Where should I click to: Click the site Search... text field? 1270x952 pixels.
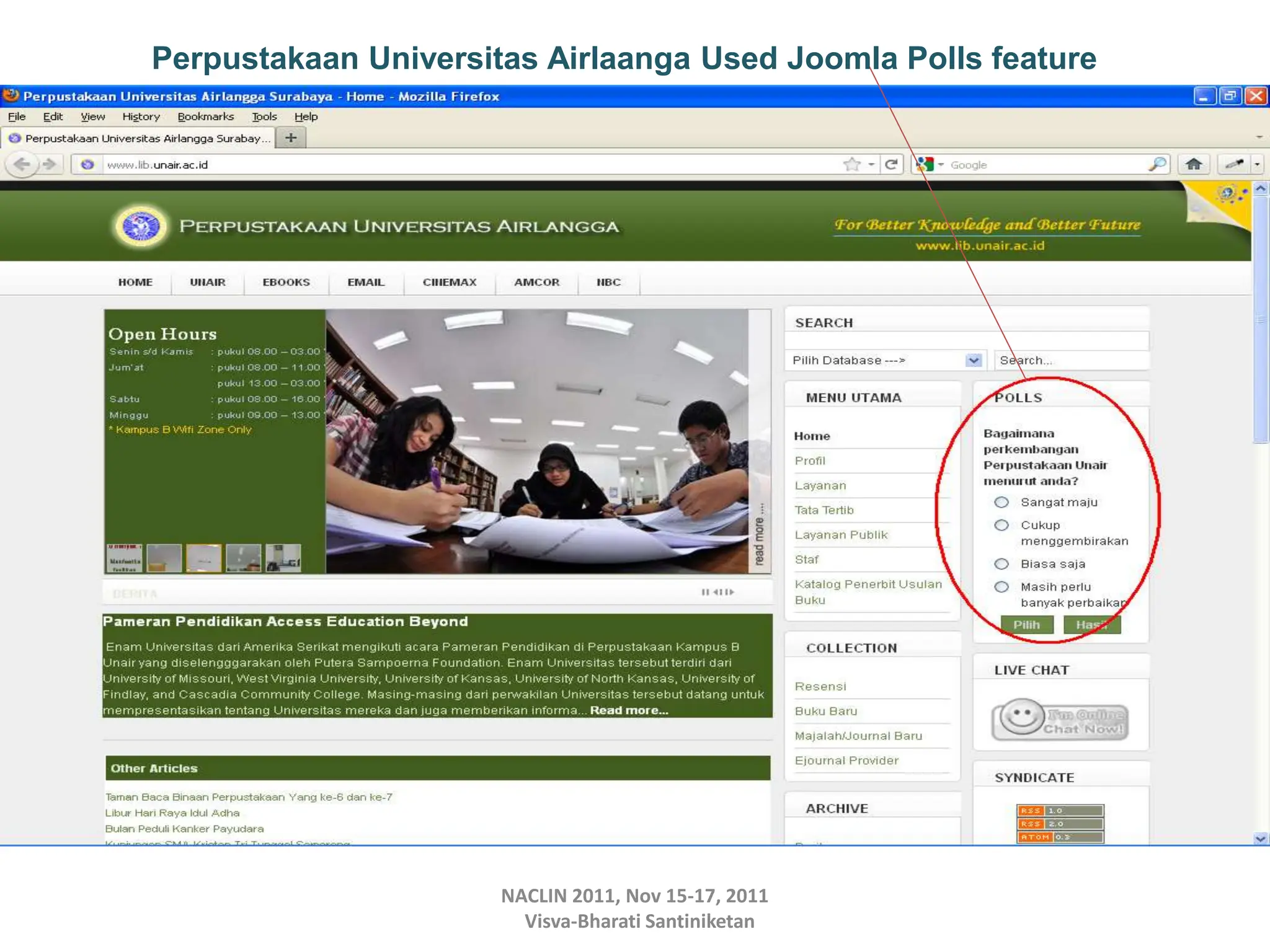tap(1071, 360)
